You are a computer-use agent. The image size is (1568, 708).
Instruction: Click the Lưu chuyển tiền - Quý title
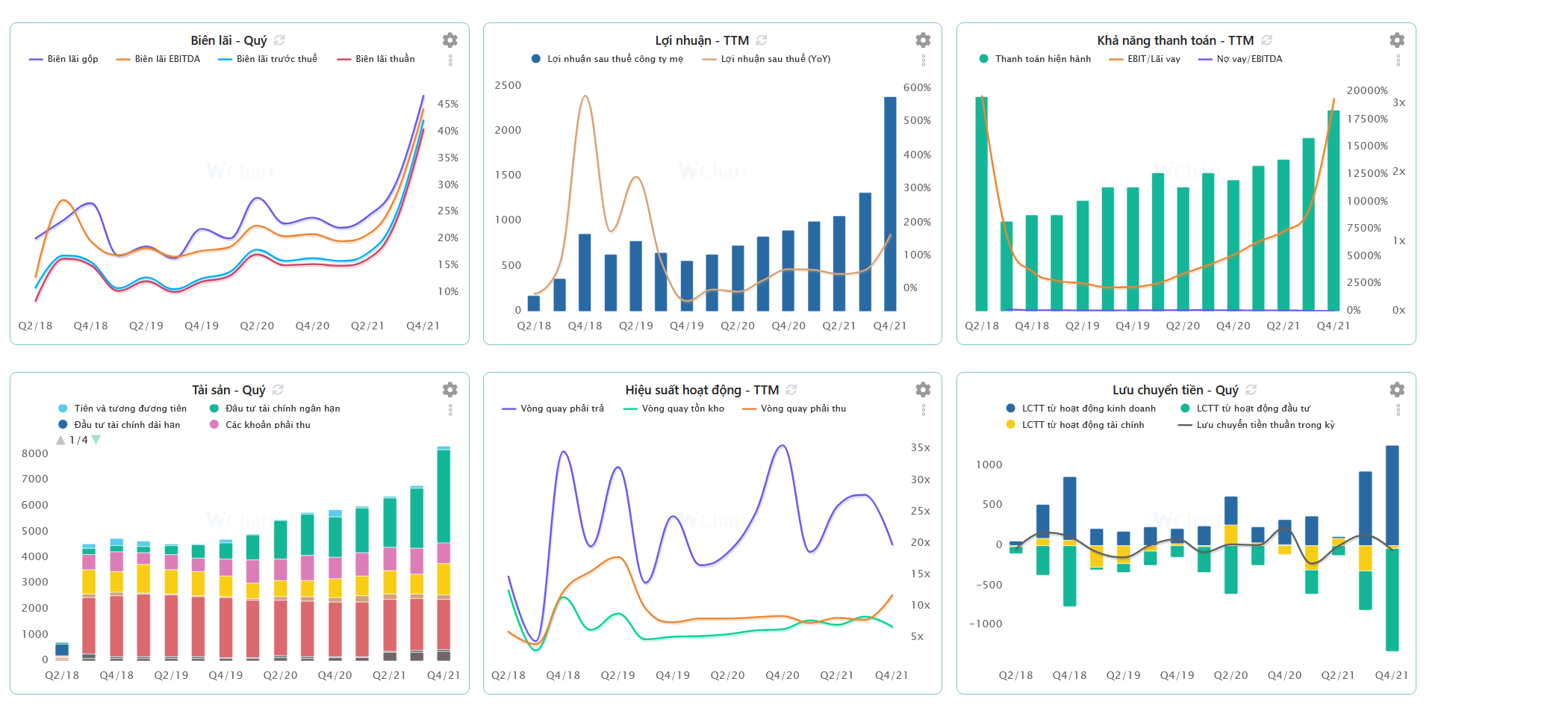coord(1175,390)
